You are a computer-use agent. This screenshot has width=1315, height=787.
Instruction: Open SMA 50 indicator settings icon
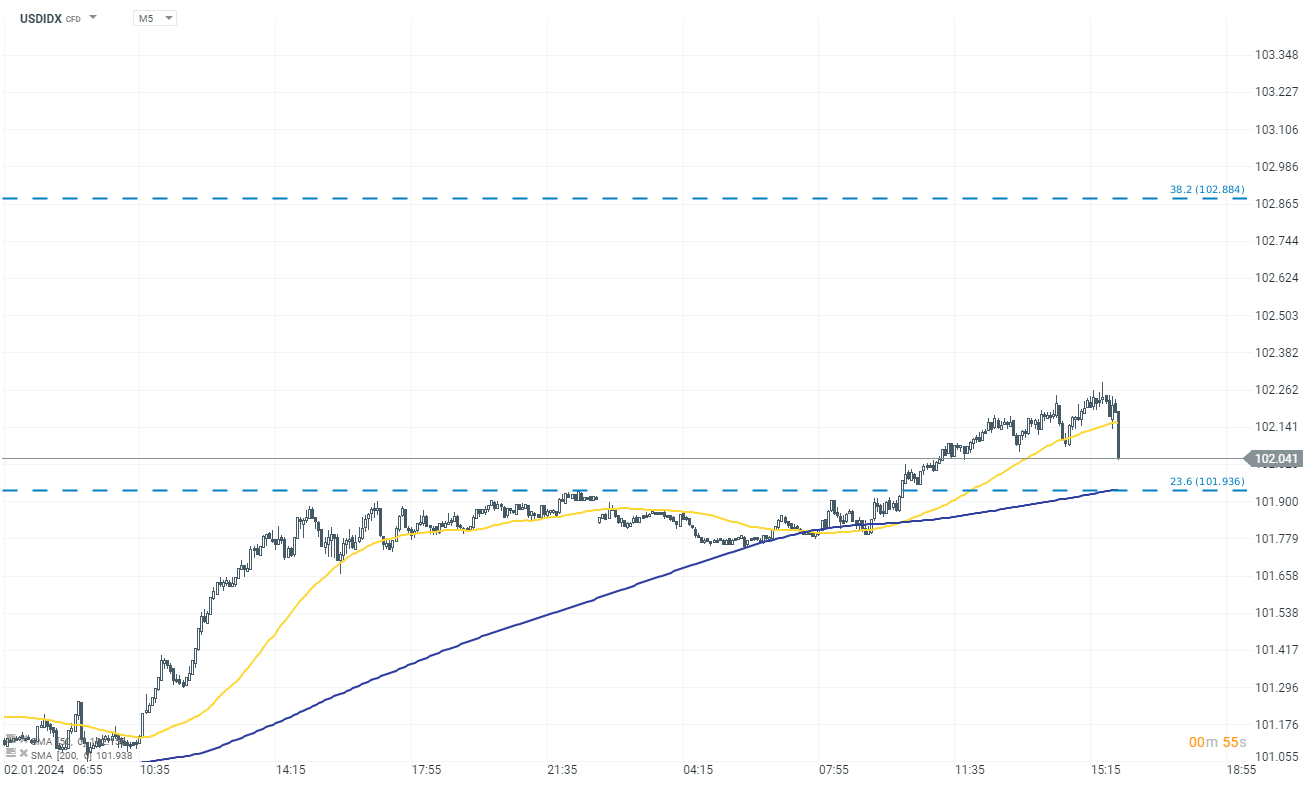11,741
